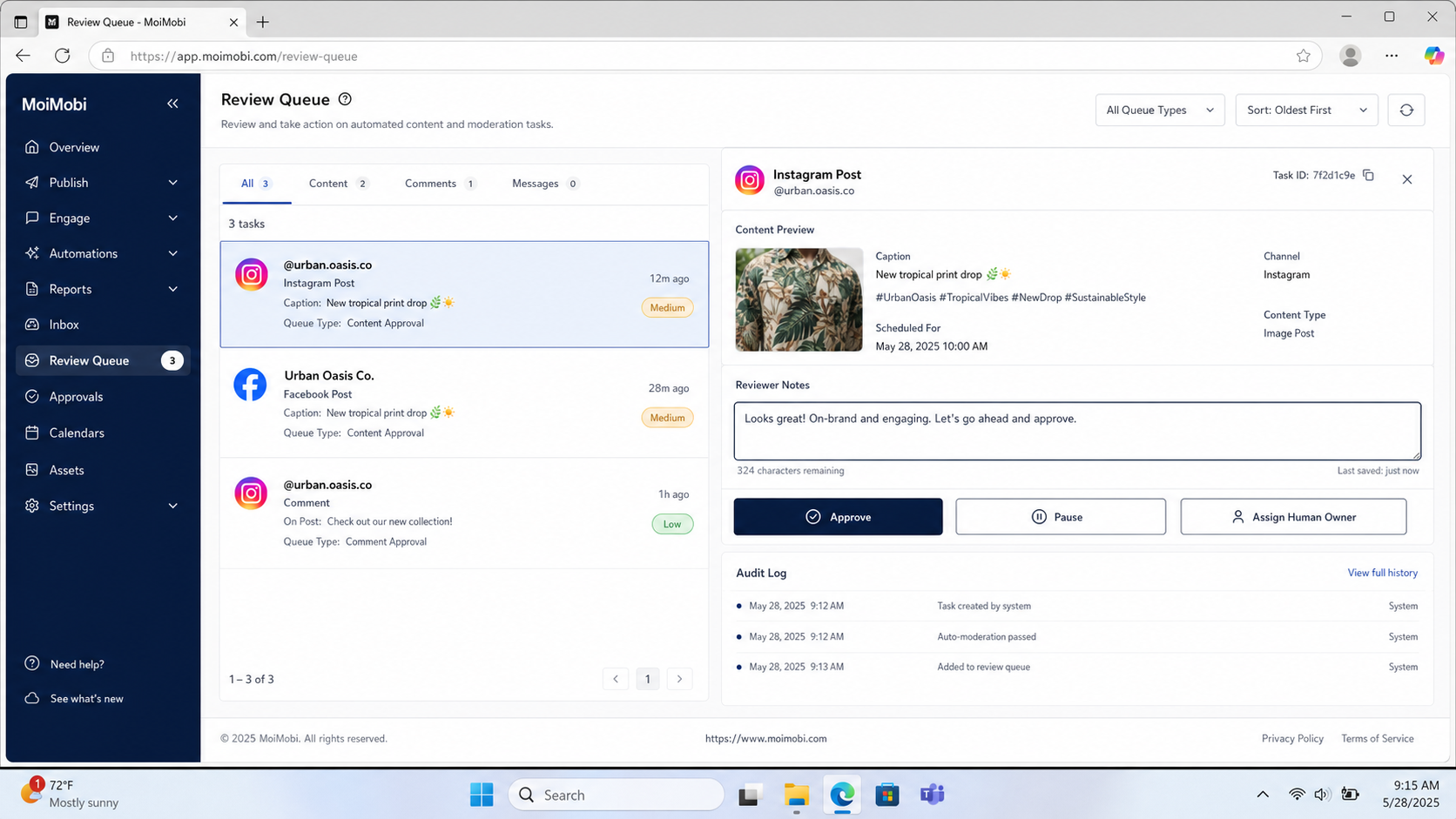Select page 1 in pagination
The height and width of the screenshot is (819, 1456).
pyautogui.click(x=647, y=679)
